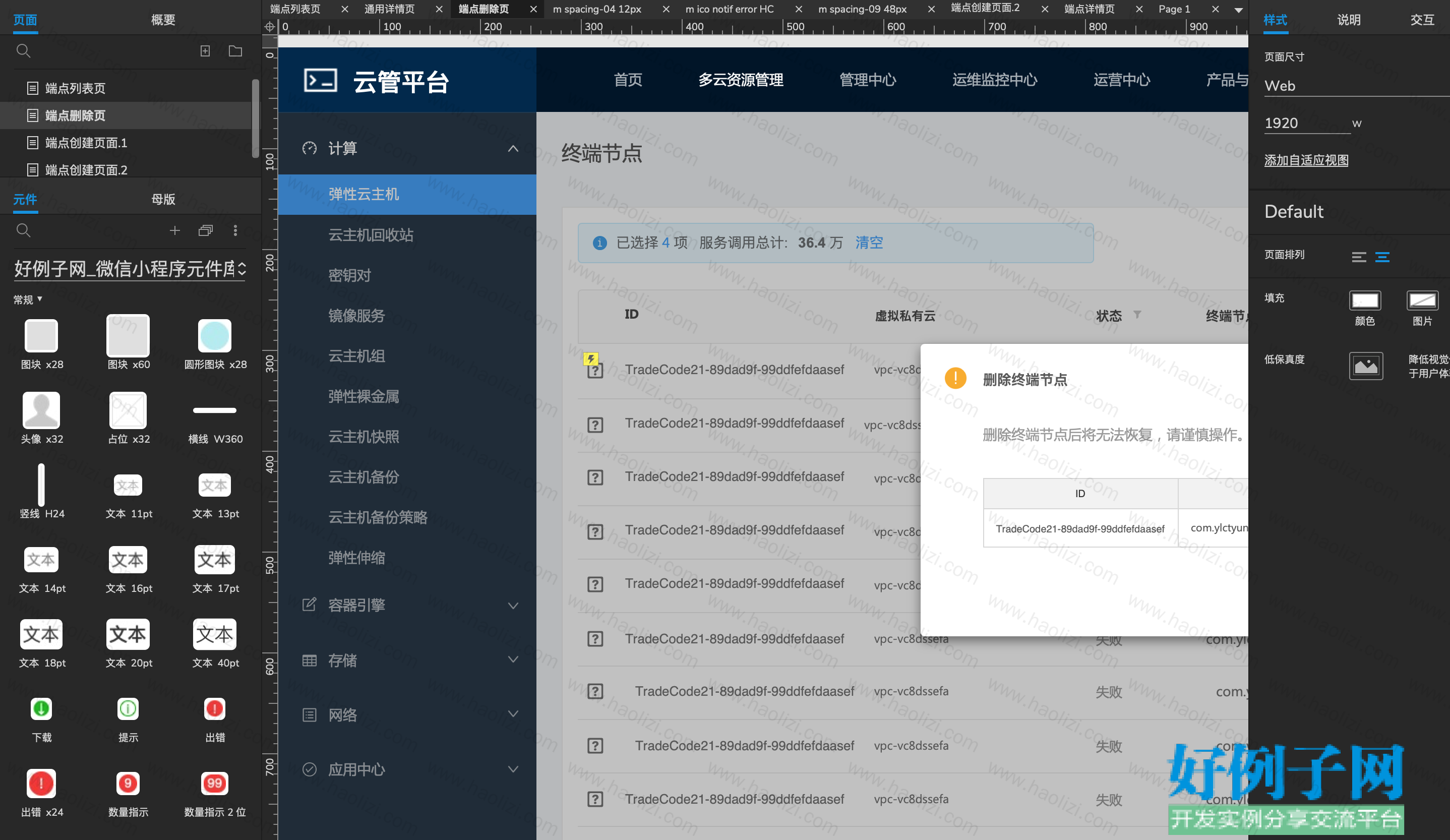Switch to the 母版 masters tab
1450x840 pixels.
tap(163, 200)
